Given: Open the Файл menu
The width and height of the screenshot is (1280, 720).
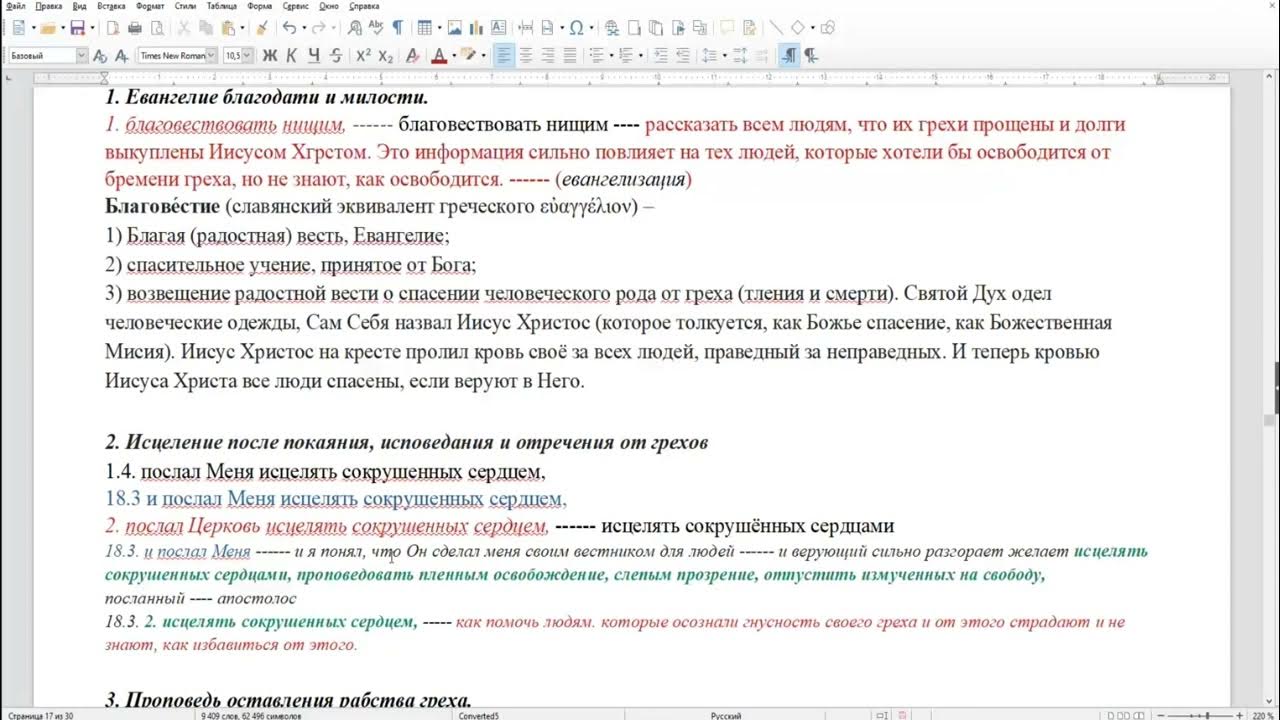Looking at the screenshot, I should pyautogui.click(x=16, y=6).
